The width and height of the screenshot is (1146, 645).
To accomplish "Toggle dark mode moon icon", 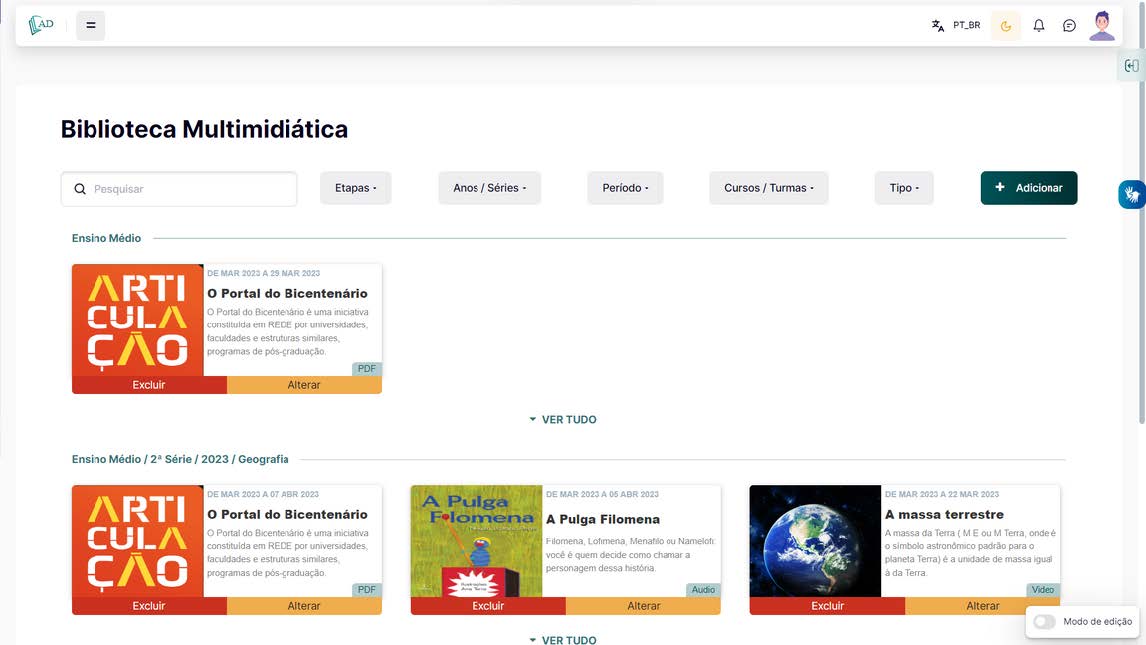I will click(1006, 26).
